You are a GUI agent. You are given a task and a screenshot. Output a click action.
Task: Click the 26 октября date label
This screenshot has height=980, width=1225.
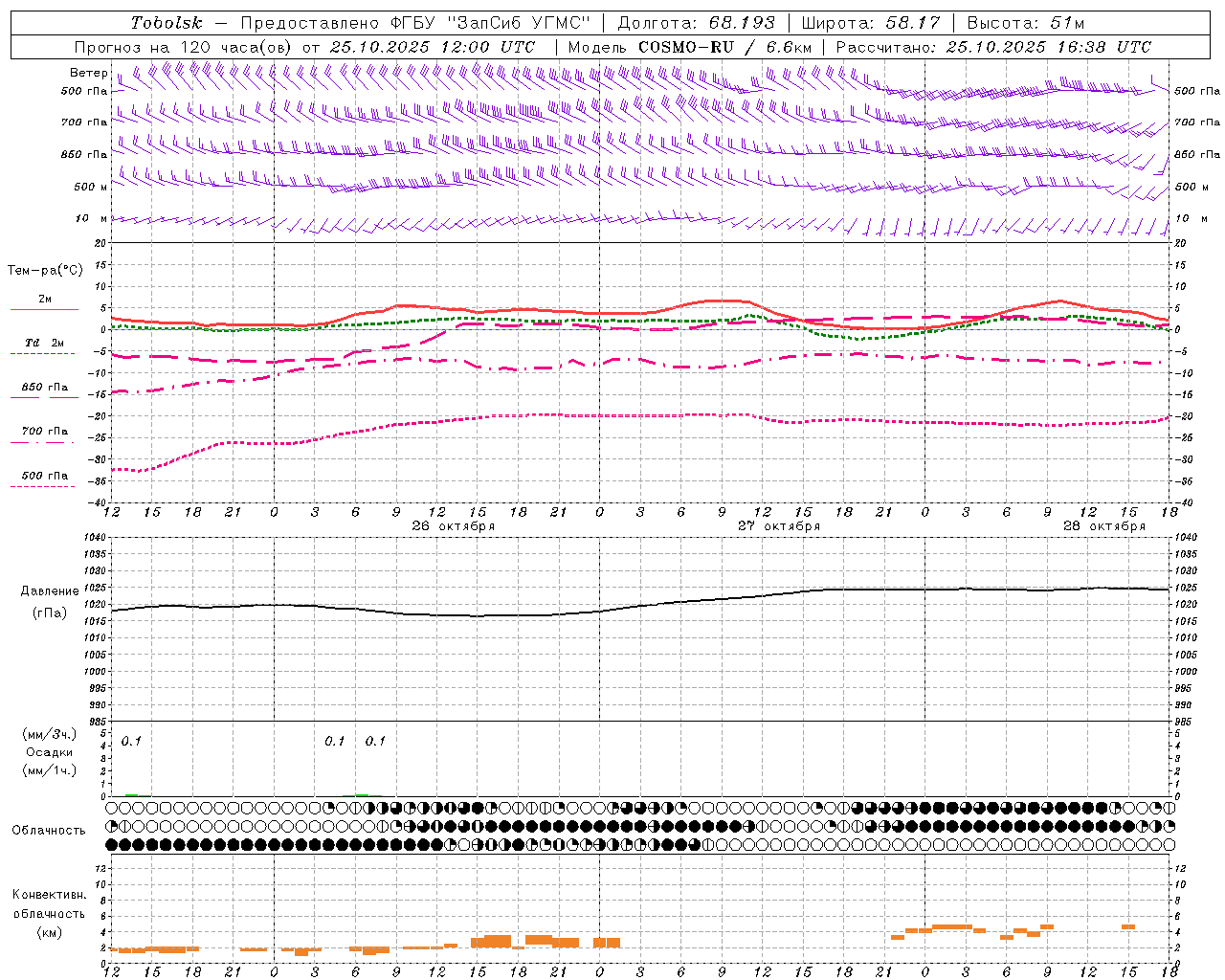tap(454, 526)
